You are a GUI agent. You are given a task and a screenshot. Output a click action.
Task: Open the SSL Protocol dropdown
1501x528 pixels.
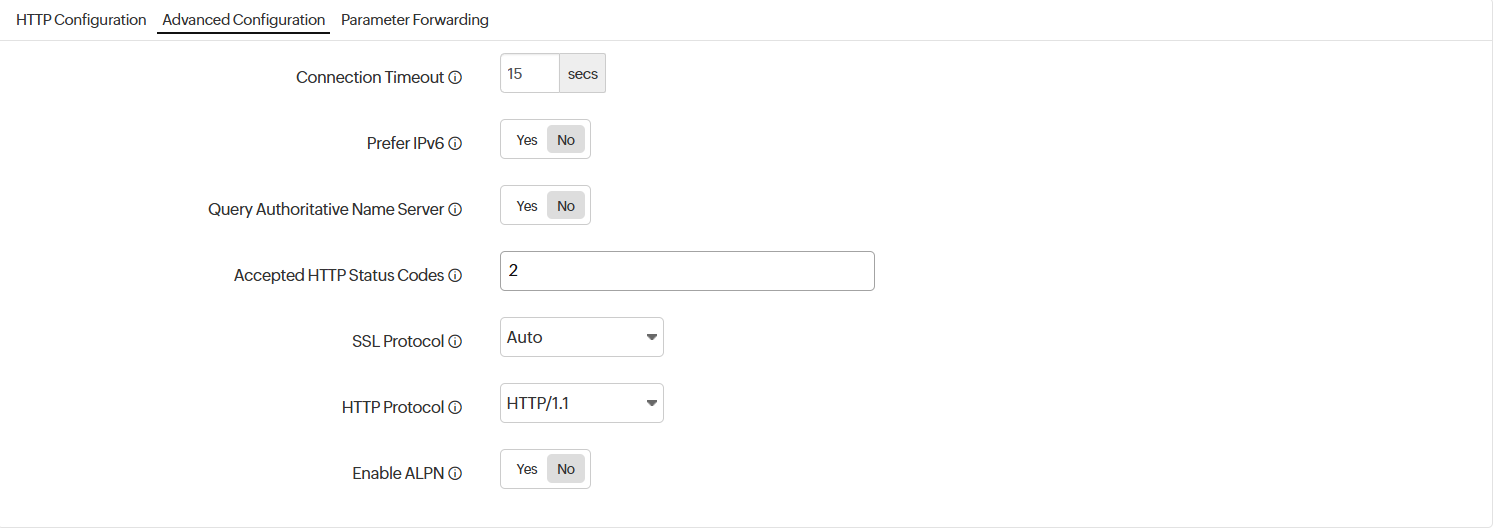(x=581, y=337)
